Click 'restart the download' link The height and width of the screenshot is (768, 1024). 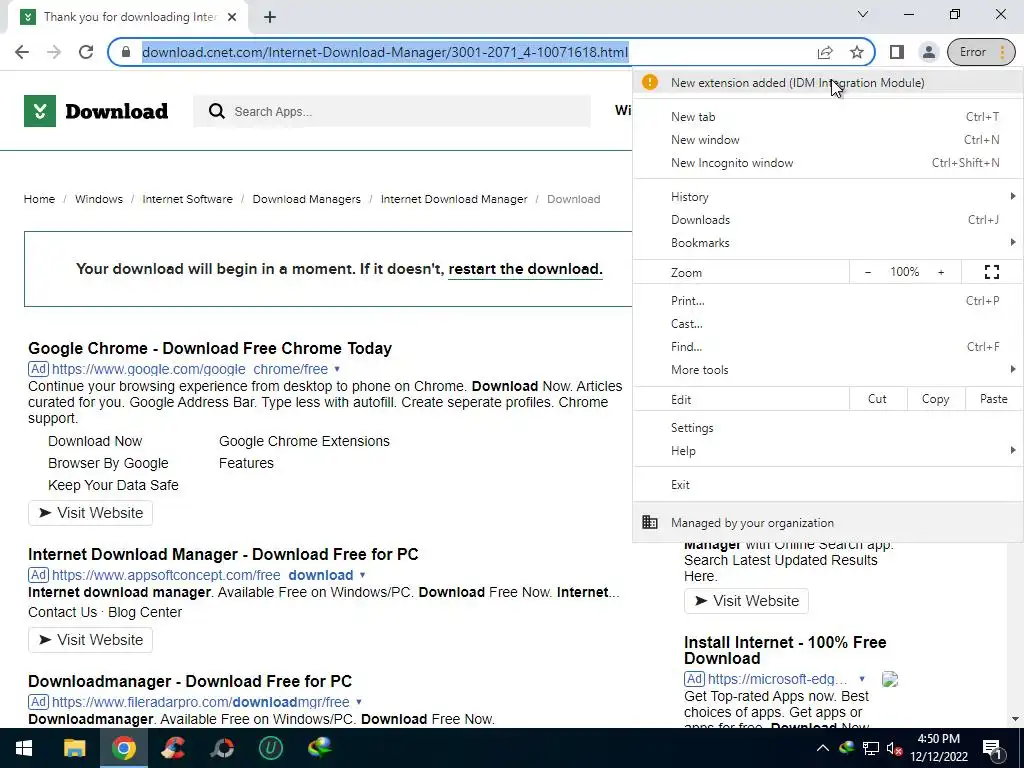(525, 269)
